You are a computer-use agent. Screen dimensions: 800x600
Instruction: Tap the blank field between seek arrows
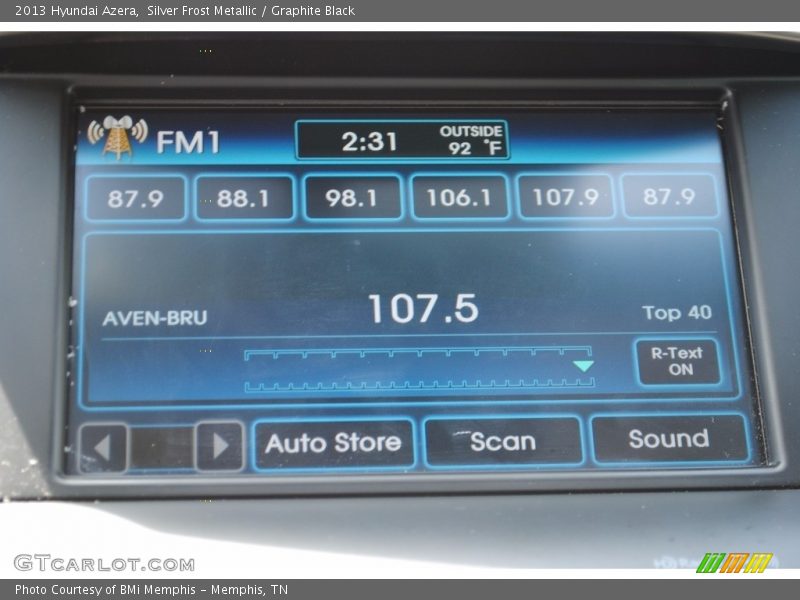coord(162,447)
